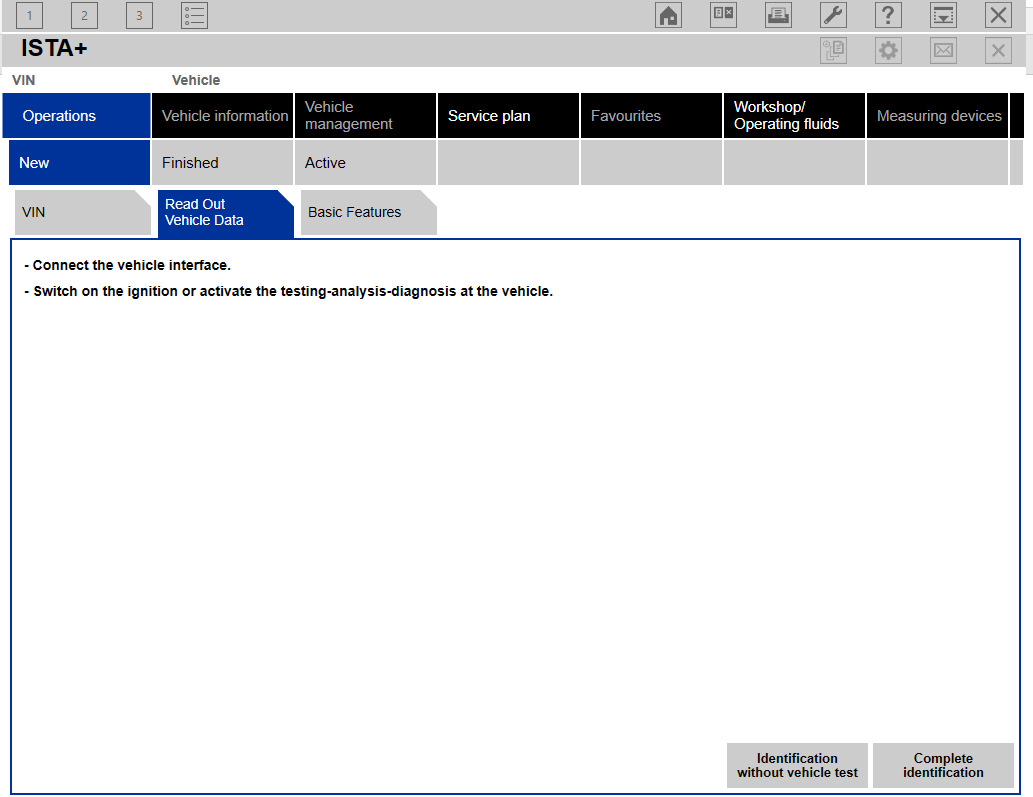
Task: Click the printer icon
Action: (778, 15)
